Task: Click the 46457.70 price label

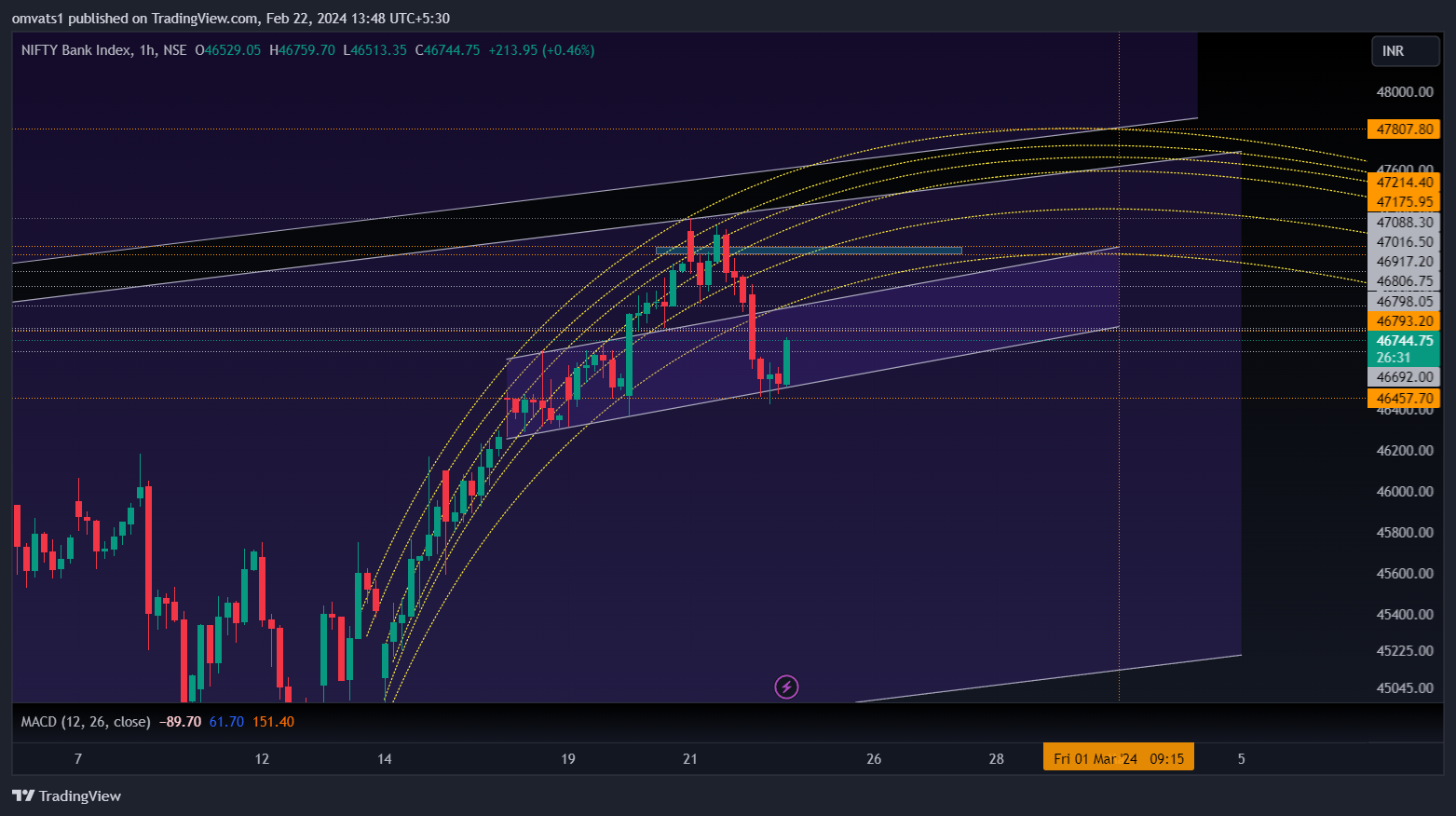Action: point(1404,399)
